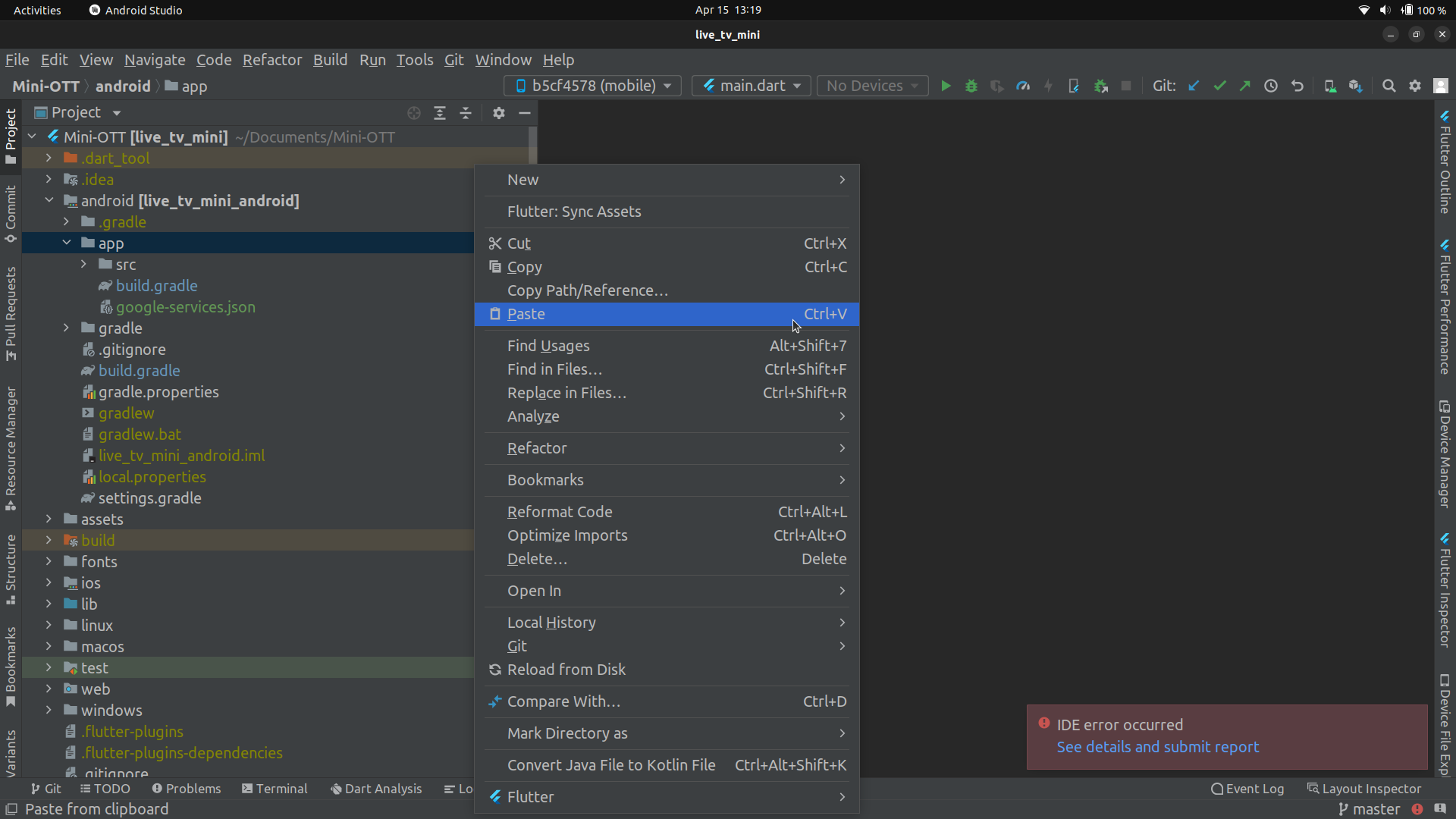Click See details and submit report link

[1157, 747]
